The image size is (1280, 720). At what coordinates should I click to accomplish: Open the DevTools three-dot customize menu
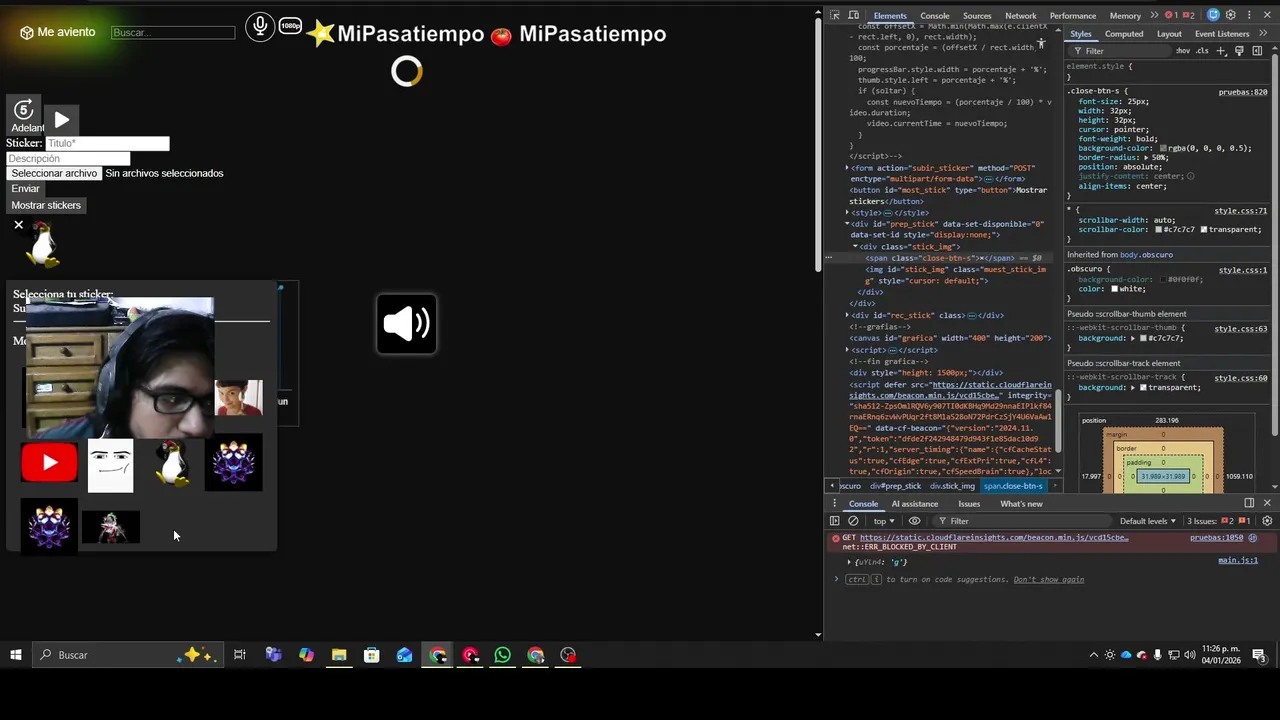point(1249,15)
